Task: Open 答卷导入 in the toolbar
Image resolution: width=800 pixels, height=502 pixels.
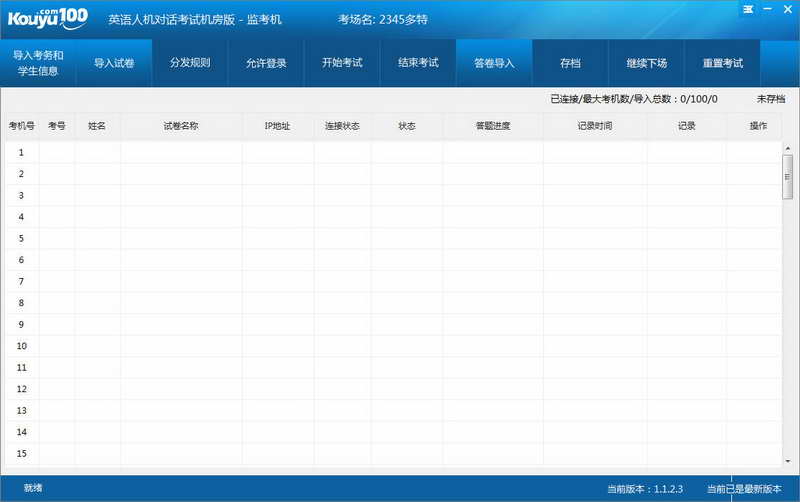Action: coord(494,63)
